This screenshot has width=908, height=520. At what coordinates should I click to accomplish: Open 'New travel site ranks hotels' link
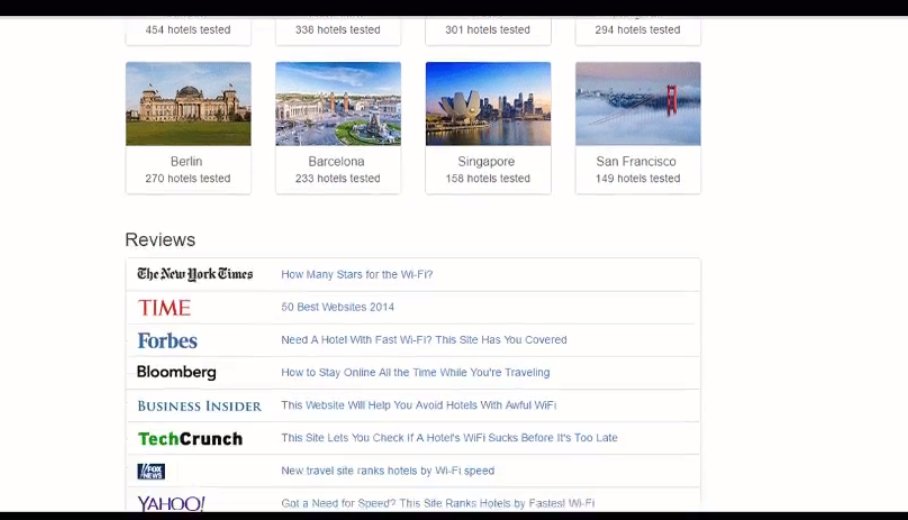pos(387,471)
